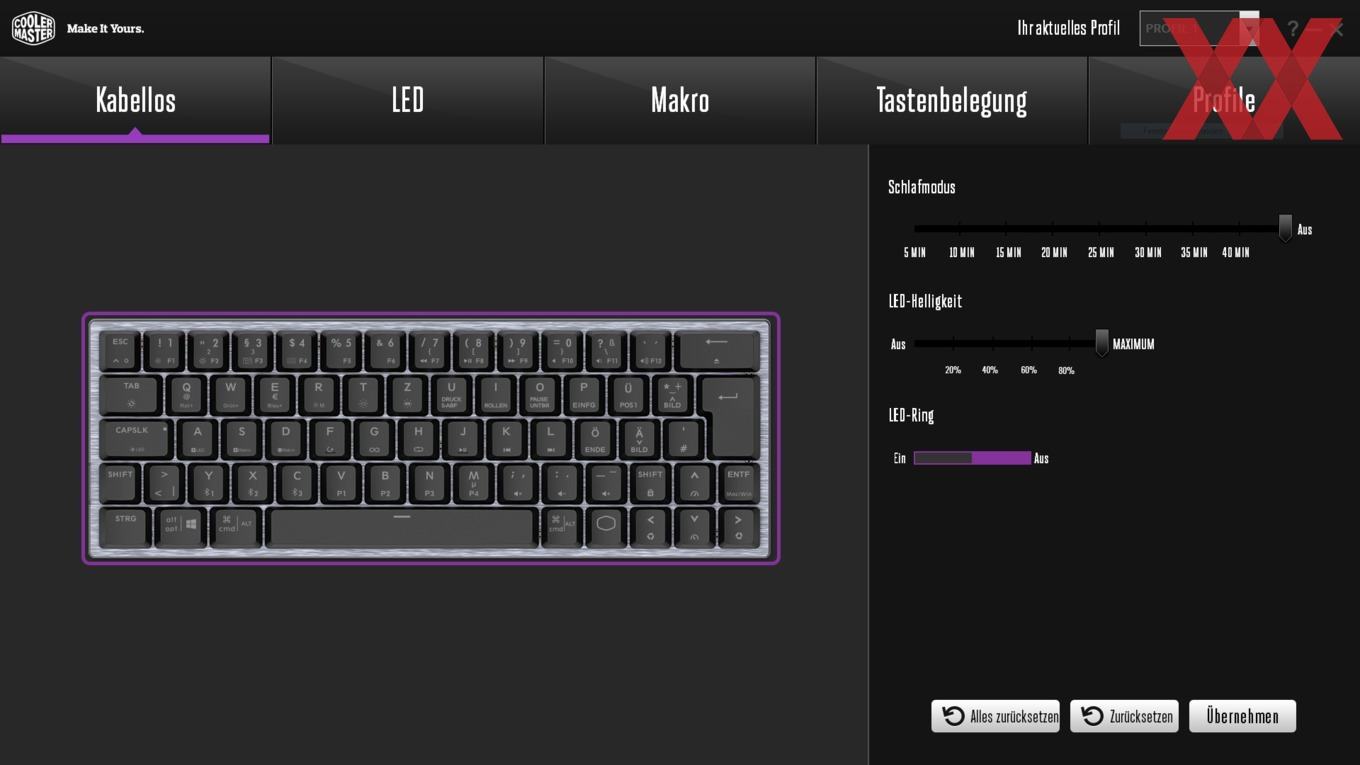Set Schlafmodus slider to 20 MIN mark
The image size is (1360, 765).
click(x=1053, y=229)
